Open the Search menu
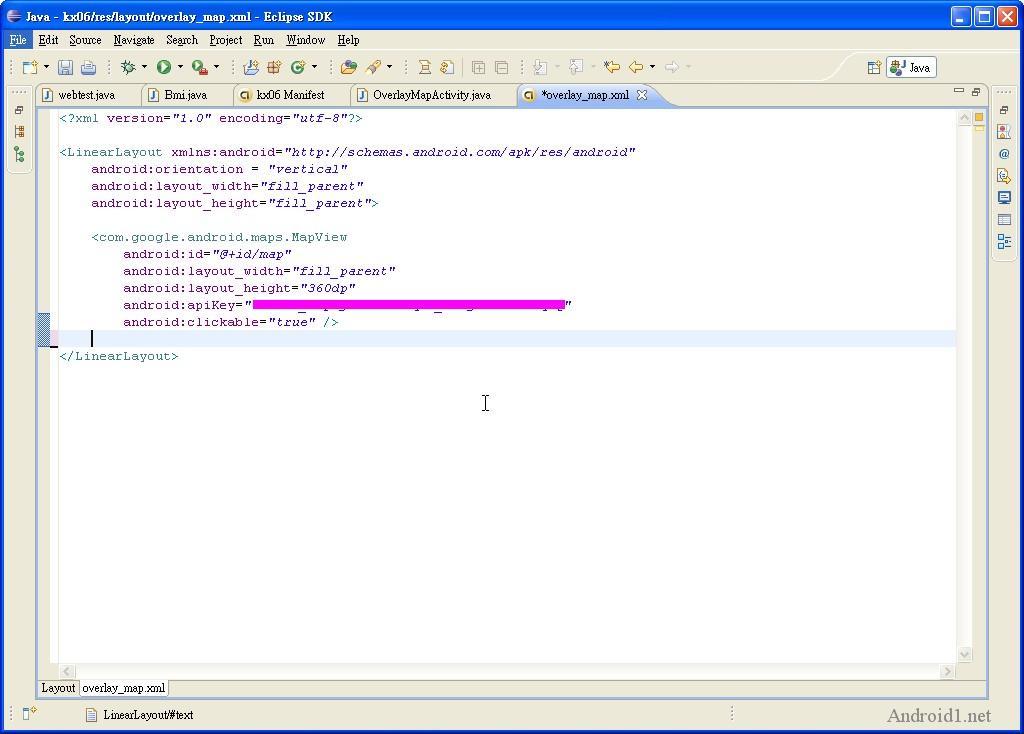Screen dimensions: 1024x734 click(x=182, y=40)
